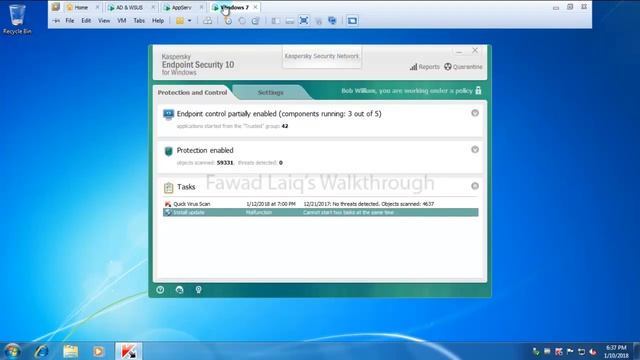
Task: Click the taskbar clock showing 6:37 PM
Action: [616, 351]
